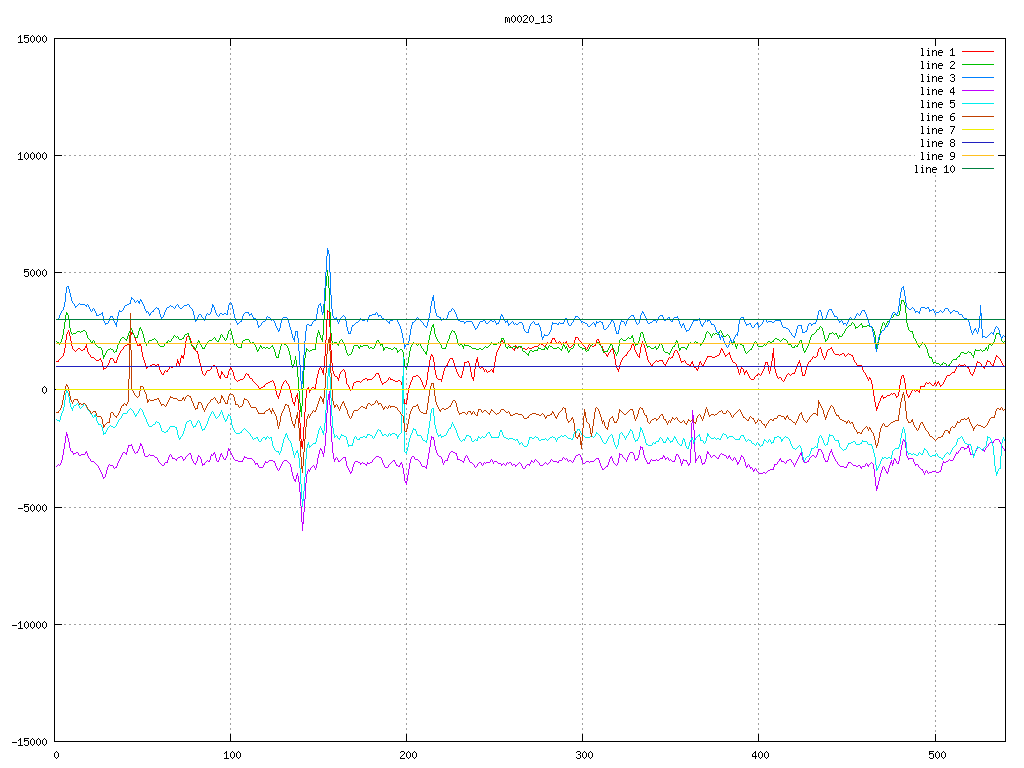Click the -15000 y-axis tick label

click(x=27, y=741)
